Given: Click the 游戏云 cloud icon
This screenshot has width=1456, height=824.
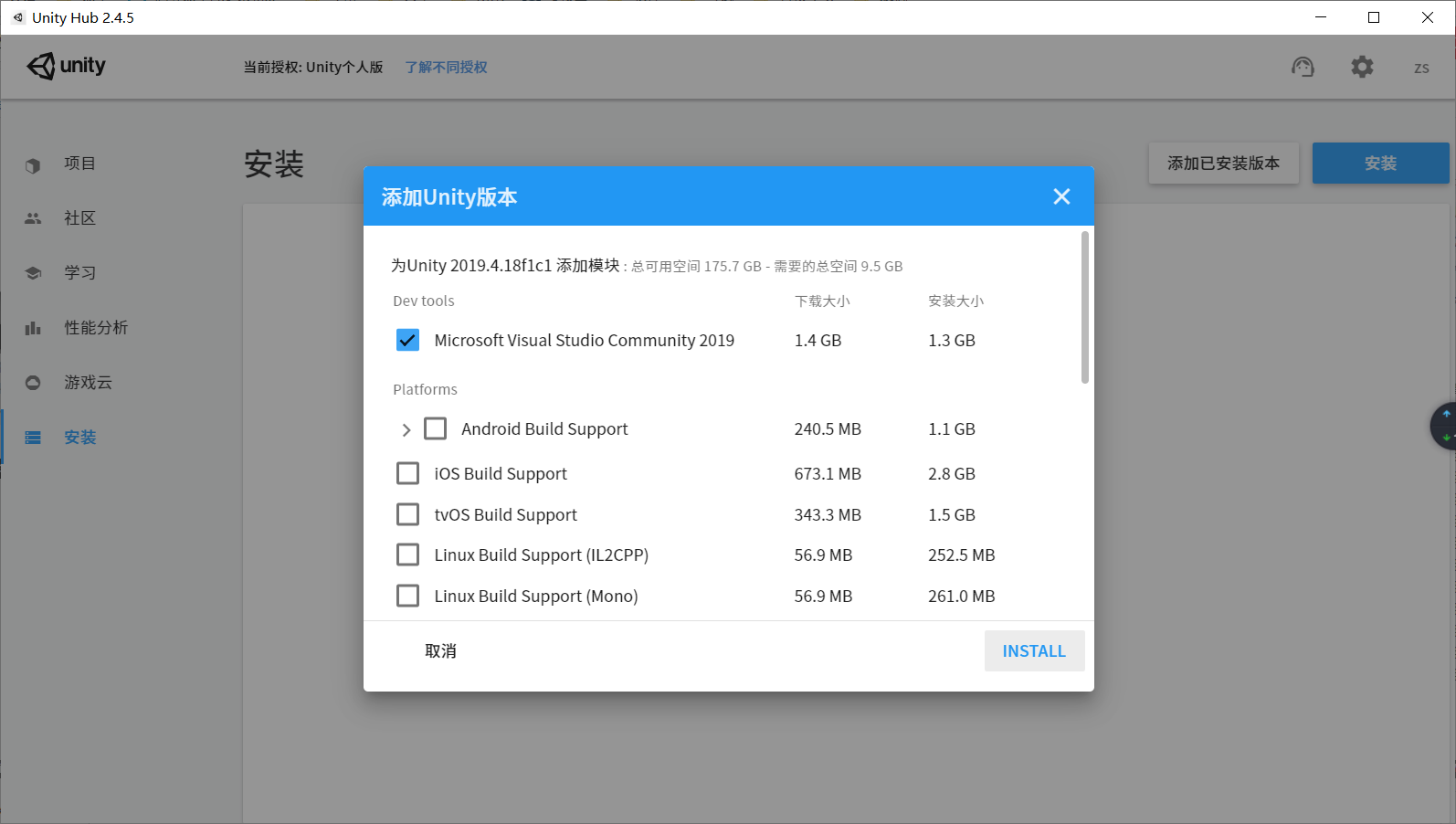Looking at the screenshot, I should coord(33,383).
